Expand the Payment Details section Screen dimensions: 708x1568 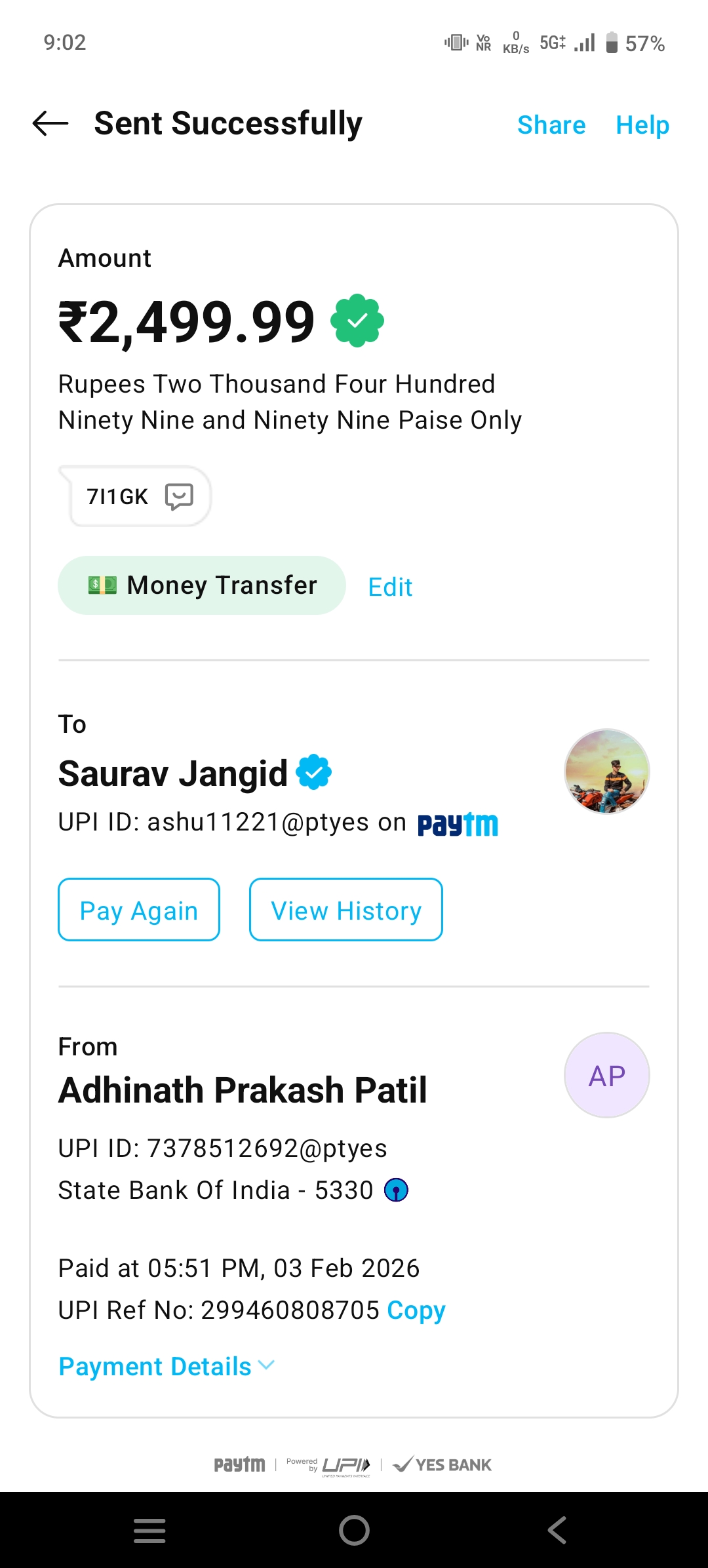(x=155, y=1367)
